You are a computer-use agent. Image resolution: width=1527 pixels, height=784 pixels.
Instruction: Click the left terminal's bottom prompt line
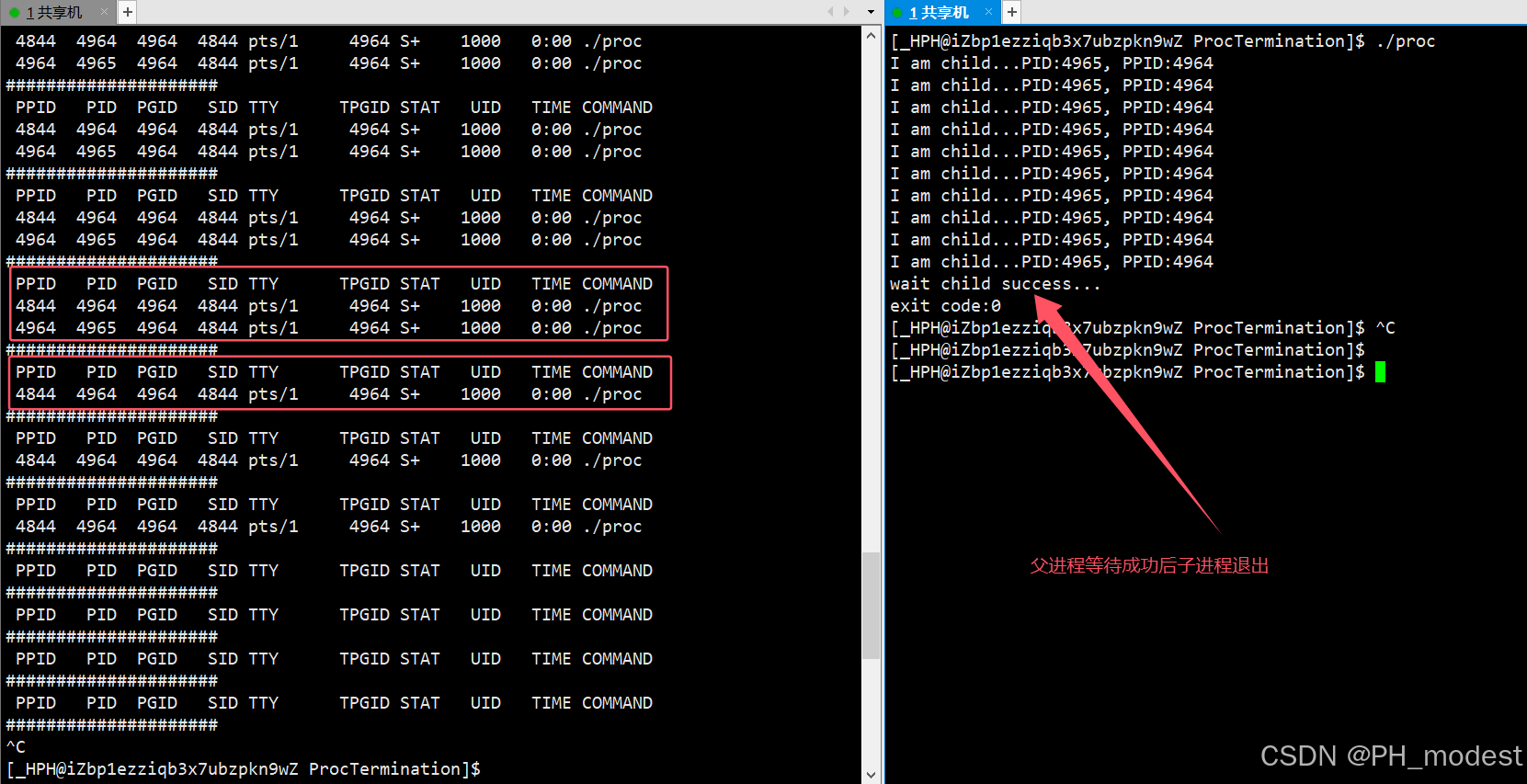coord(244,769)
